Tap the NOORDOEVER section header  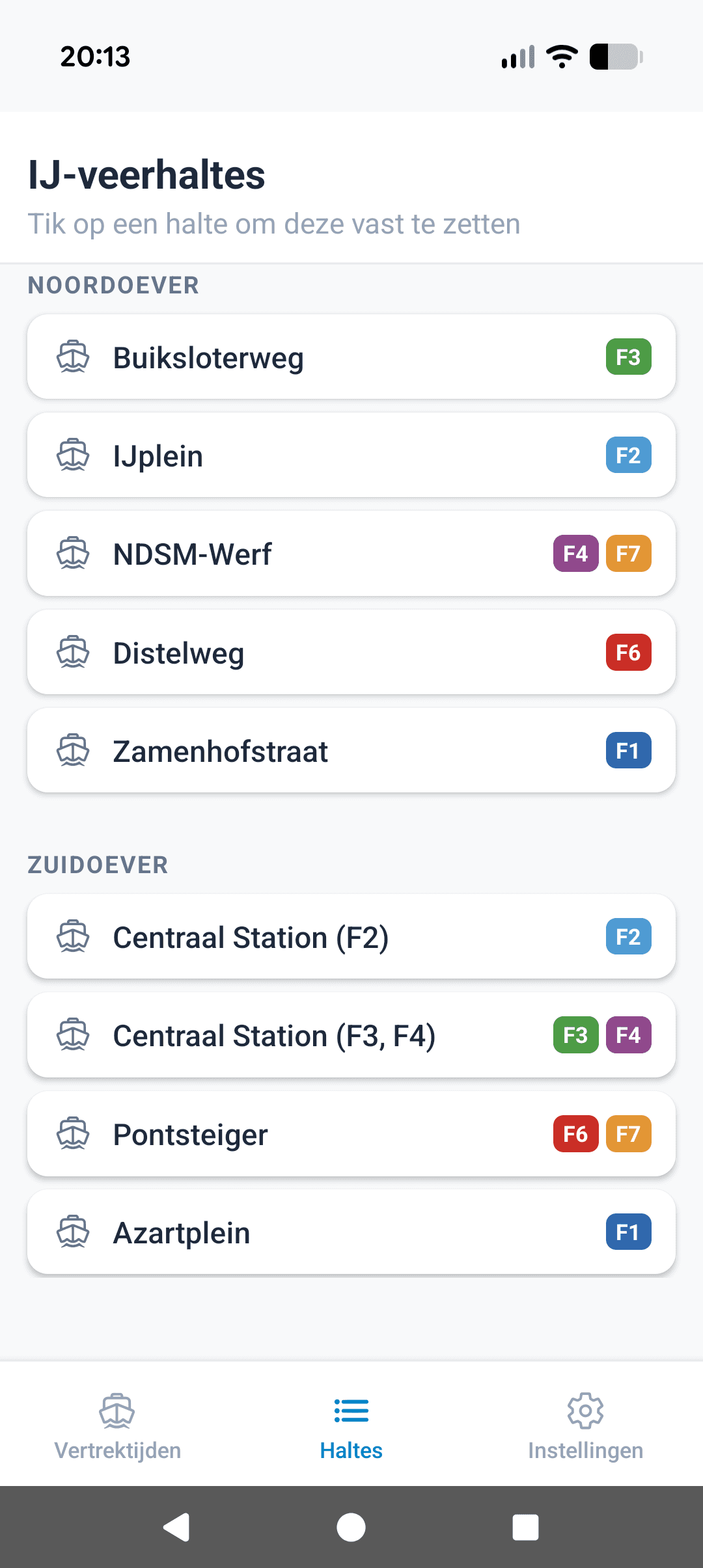click(113, 286)
